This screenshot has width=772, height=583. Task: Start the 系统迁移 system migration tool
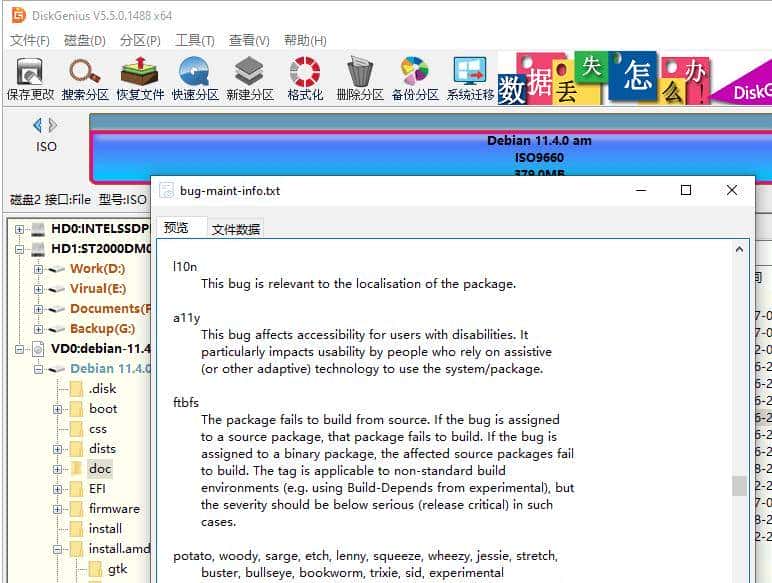click(x=470, y=79)
